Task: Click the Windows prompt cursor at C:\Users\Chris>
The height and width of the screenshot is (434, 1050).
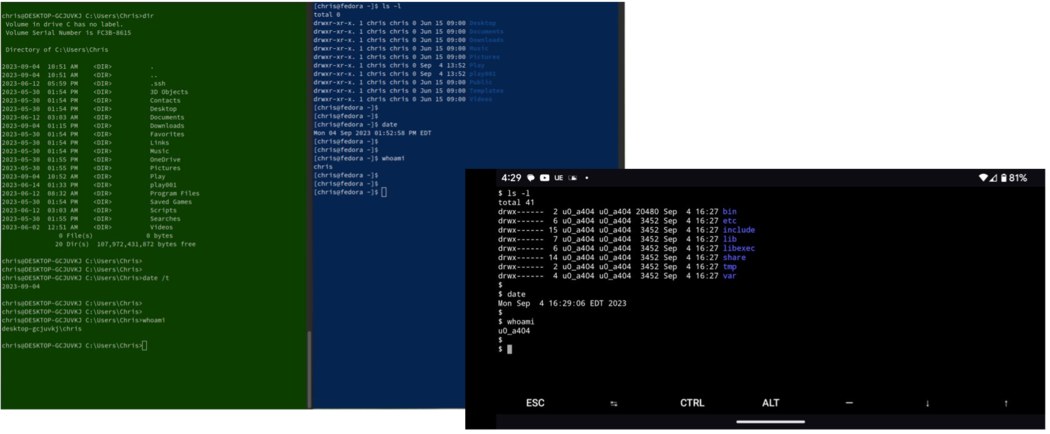Action: (145, 346)
